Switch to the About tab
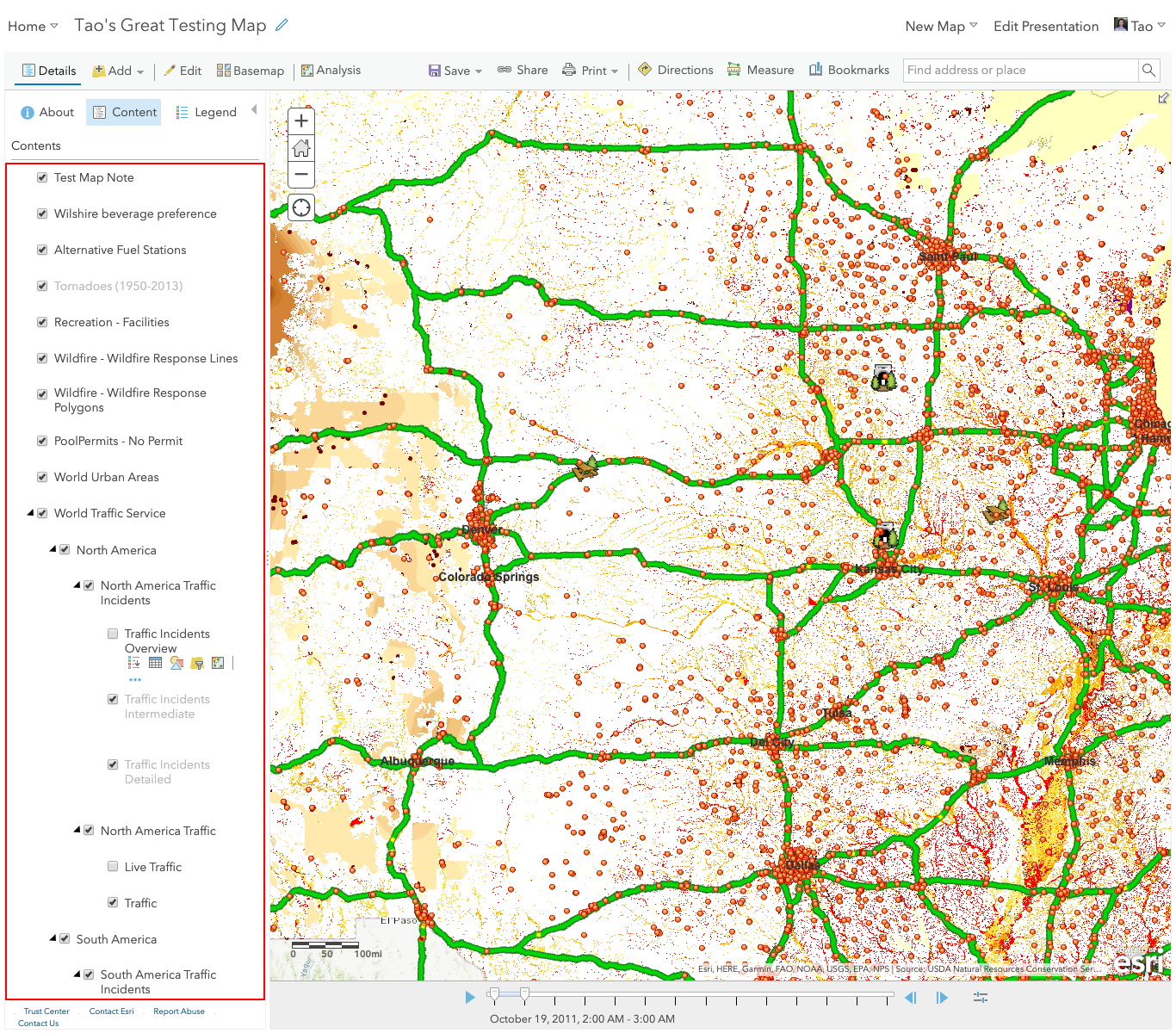Viewport: 1176px width, 1033px height. 46,112
